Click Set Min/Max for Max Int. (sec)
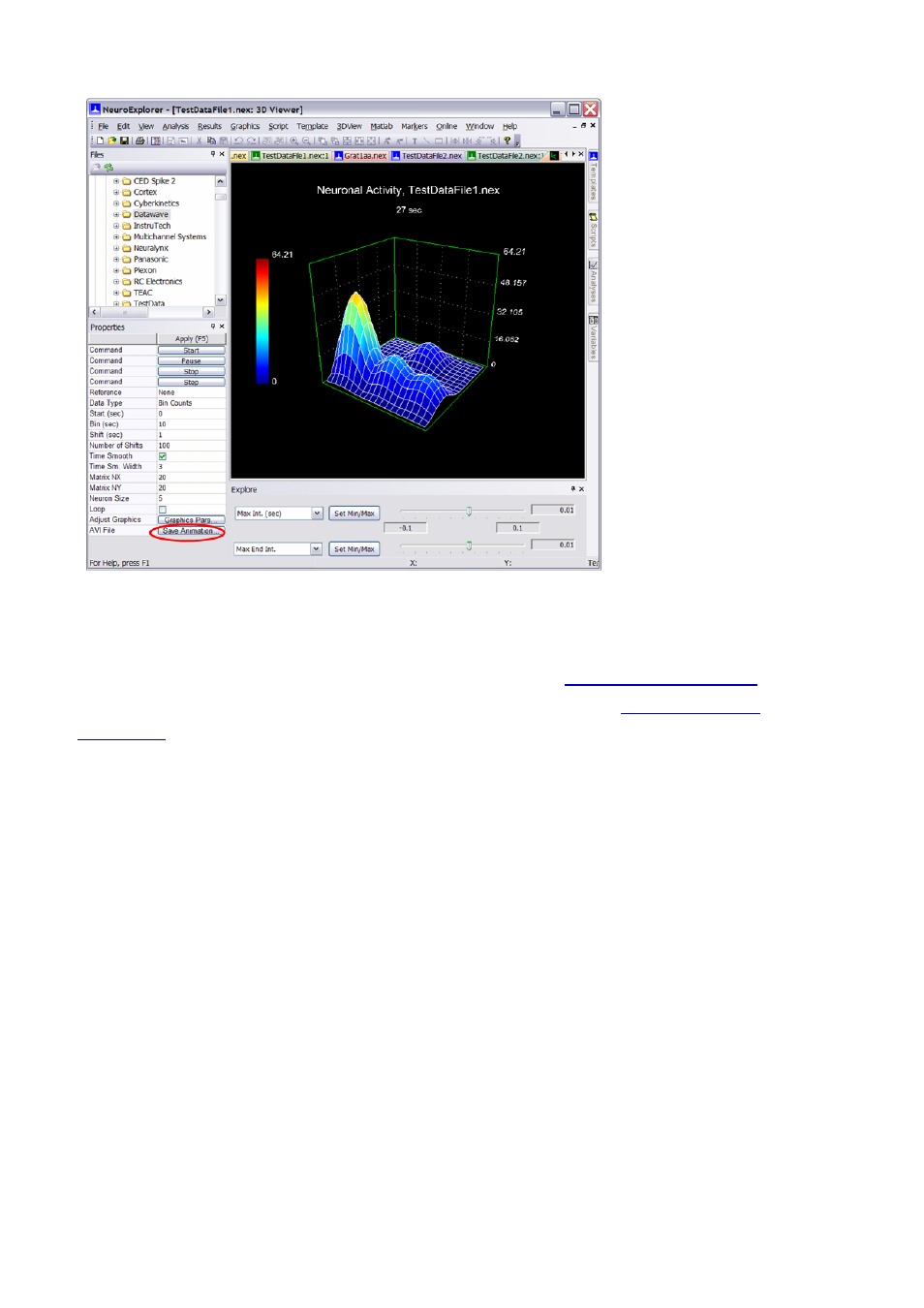This screenshot has width=924, height=1308. coord(354,514)
